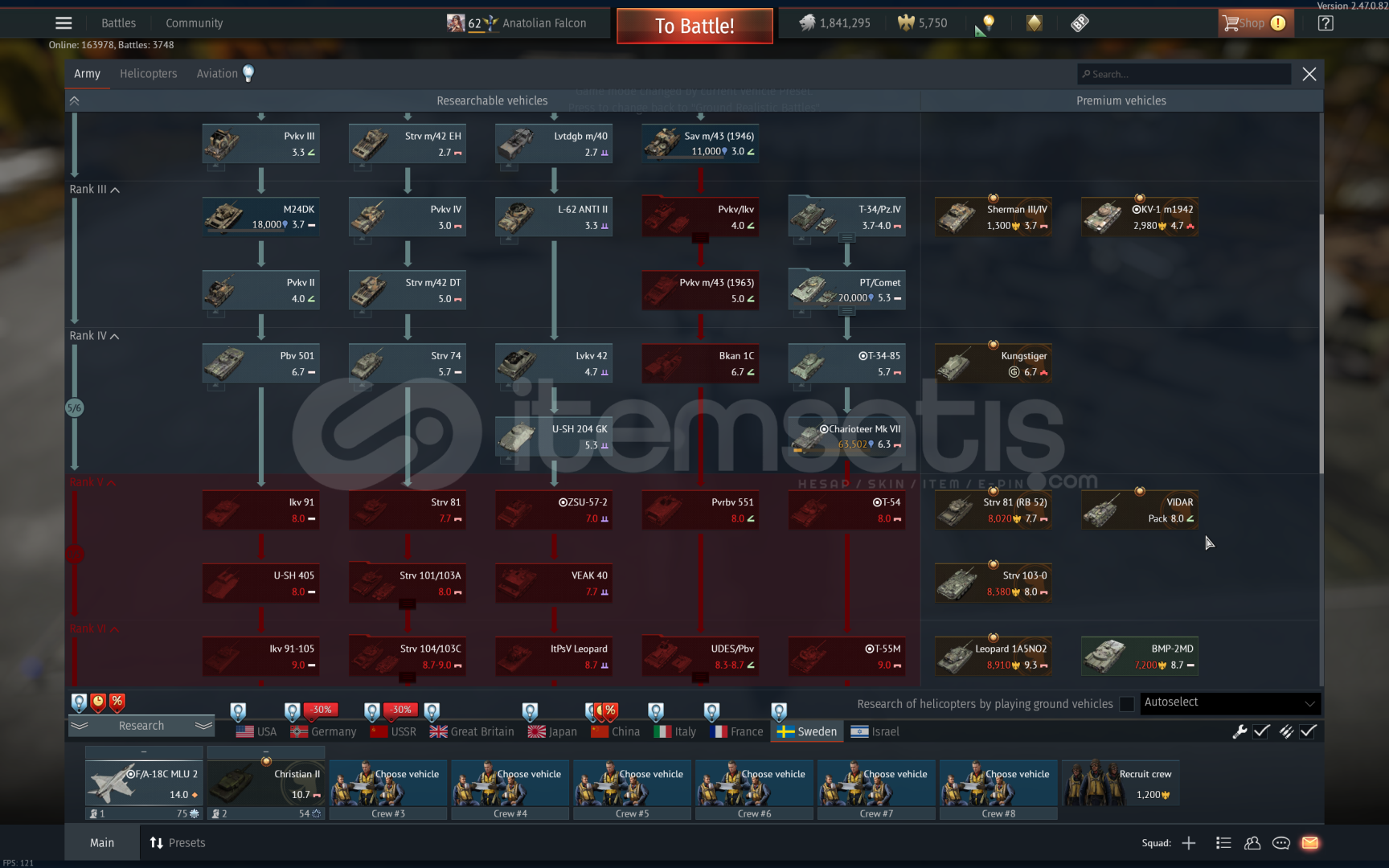Click the To Battle! button

pyautogui.click(x=694, y=26)
